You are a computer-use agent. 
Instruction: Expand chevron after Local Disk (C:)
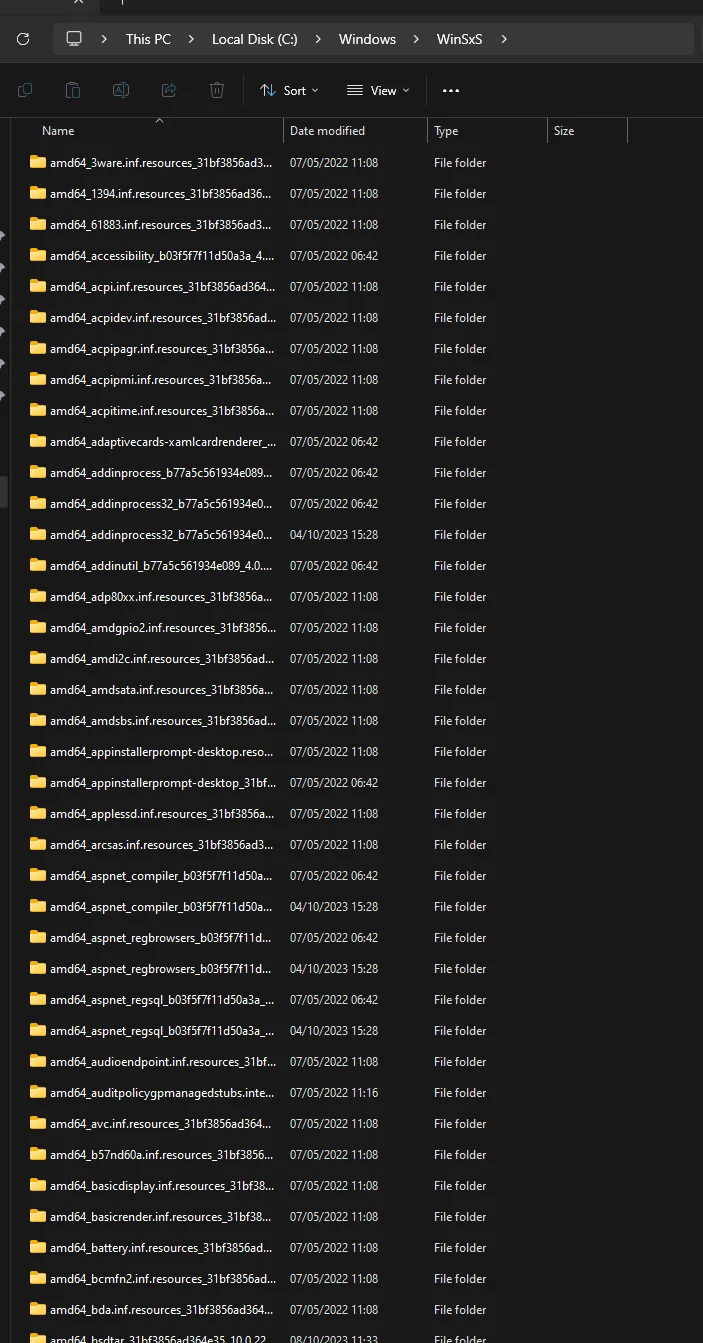coord(318,39)
